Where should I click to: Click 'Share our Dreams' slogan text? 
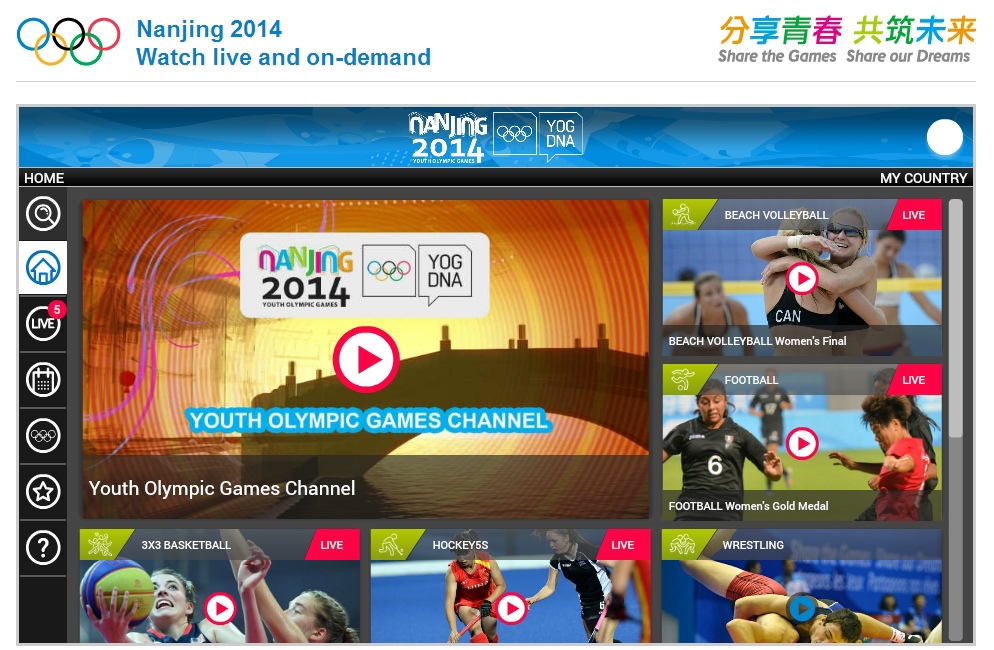click(x=908, y=56)
